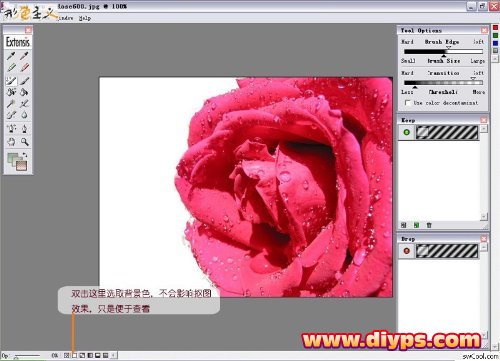This screenshot has width=500, height=361.
Task: Click the green channel square at right edge
Action: click(496, 35)
